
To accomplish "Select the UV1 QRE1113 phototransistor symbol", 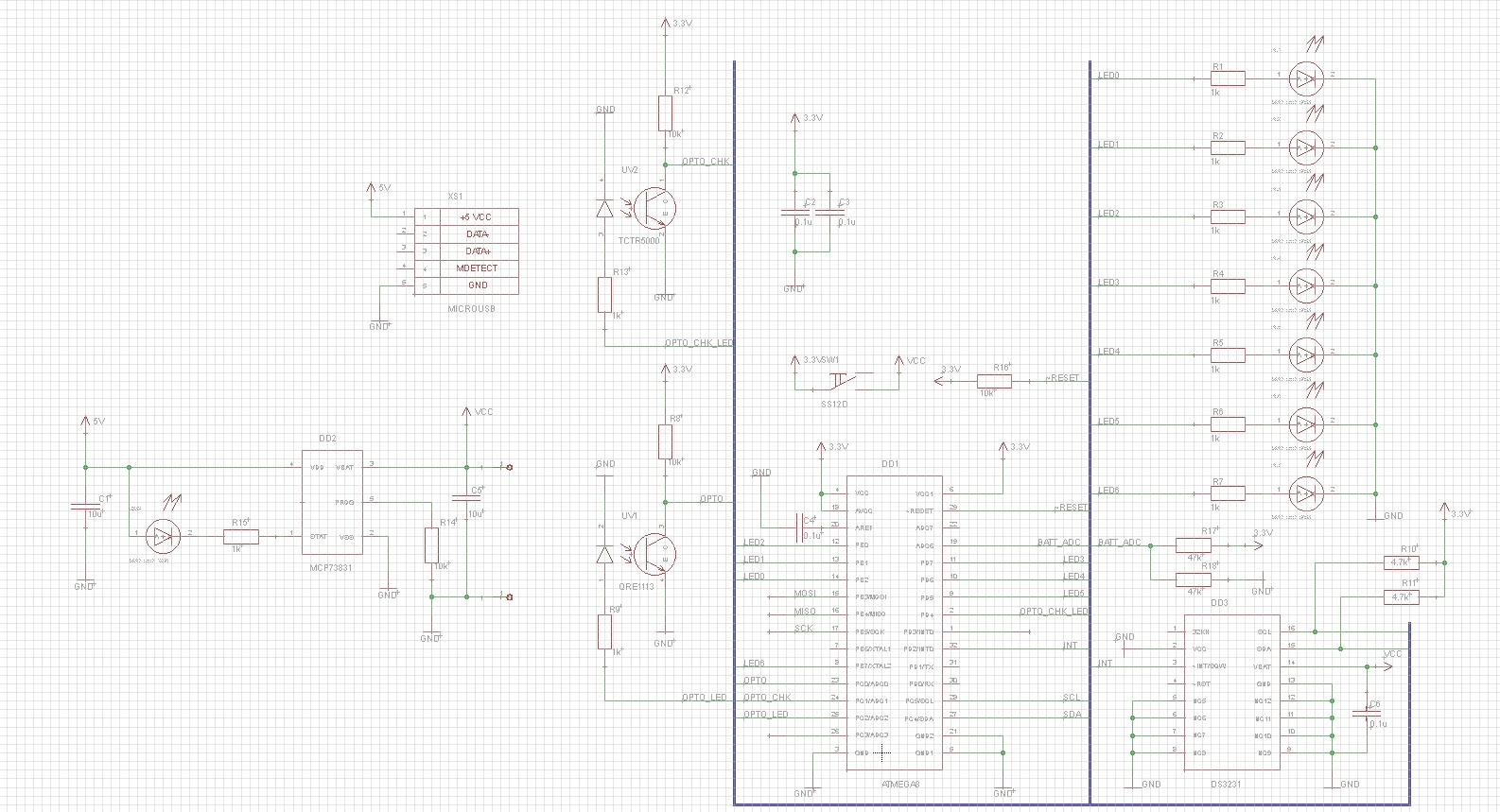I will pos(653,555).
